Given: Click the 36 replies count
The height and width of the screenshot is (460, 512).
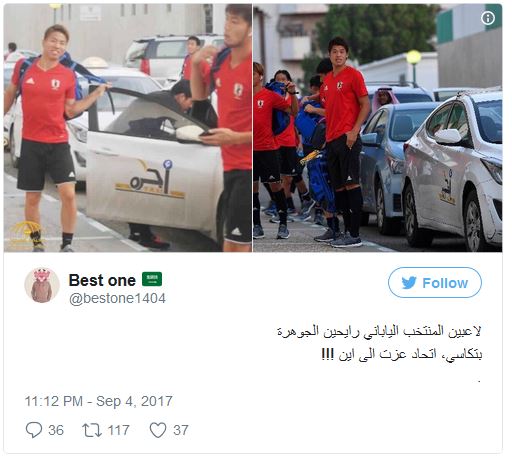Looking at the screenshot, I should (x=56, y=430).
